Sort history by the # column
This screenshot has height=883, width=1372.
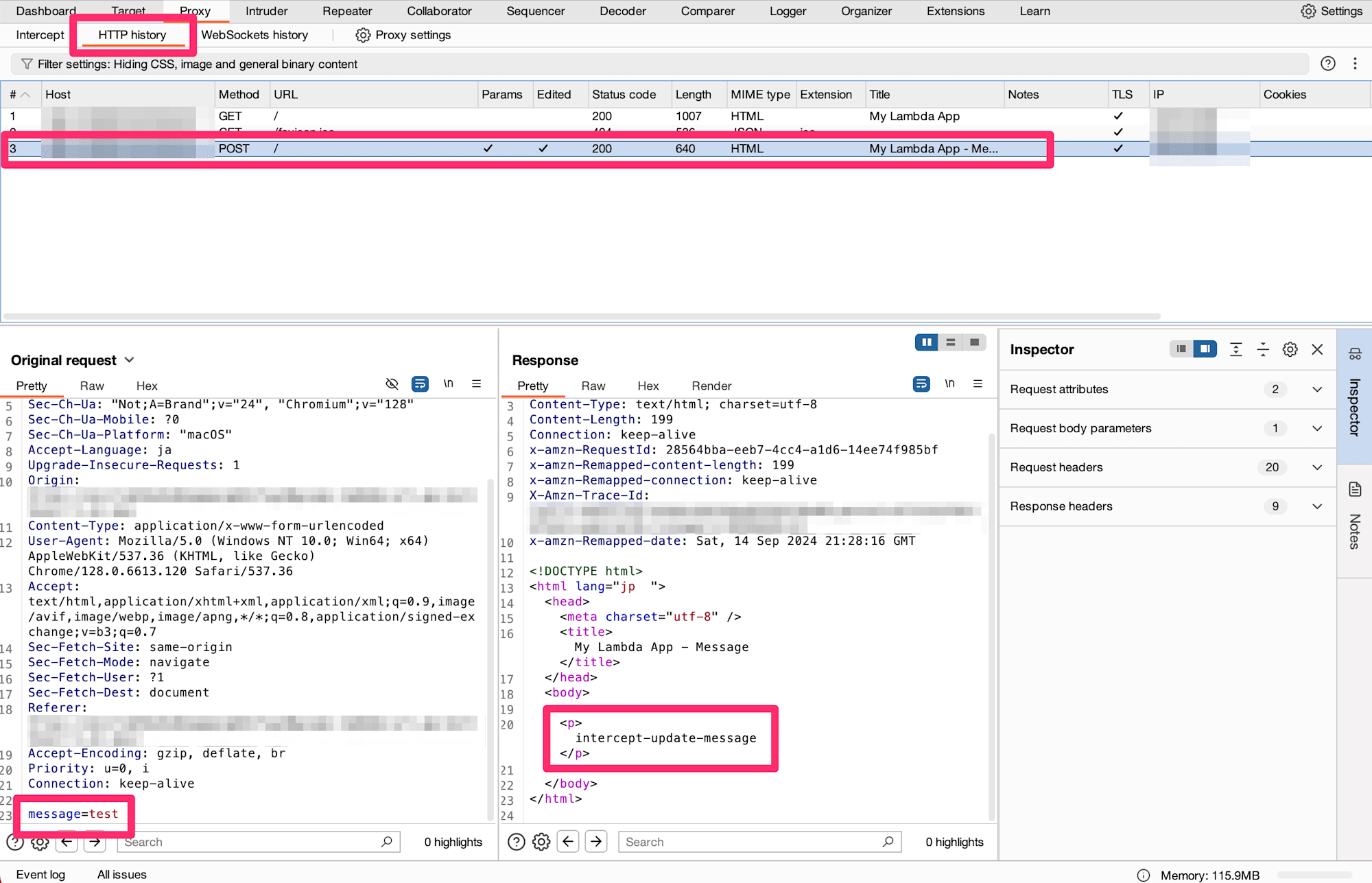click(x=21, y=95)
